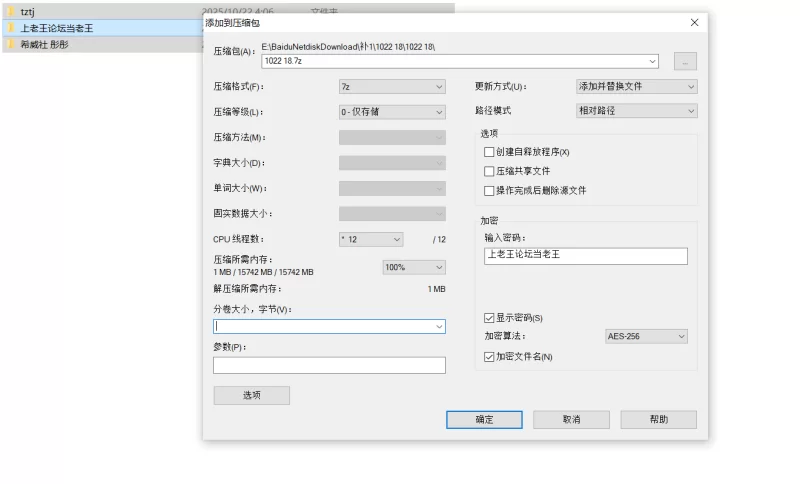
Task: Open 压缩格式 dropdown showing 7z
Action: point(392,87)
